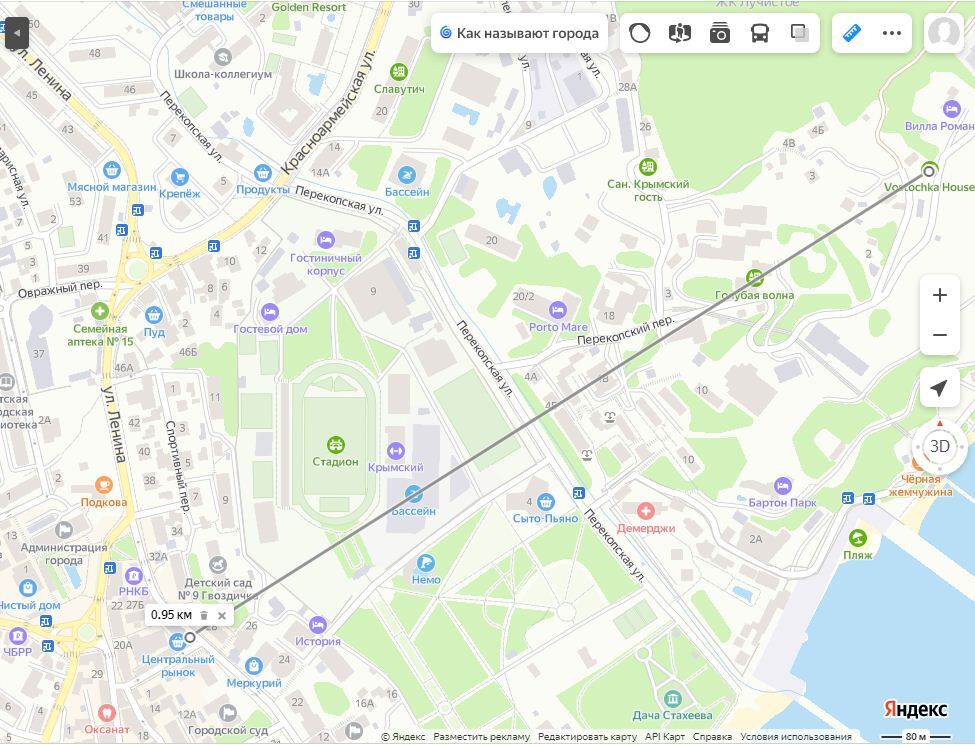Click the Стадион map marker icon
This screenshot has width=975, height=745.
pos(335,444)
